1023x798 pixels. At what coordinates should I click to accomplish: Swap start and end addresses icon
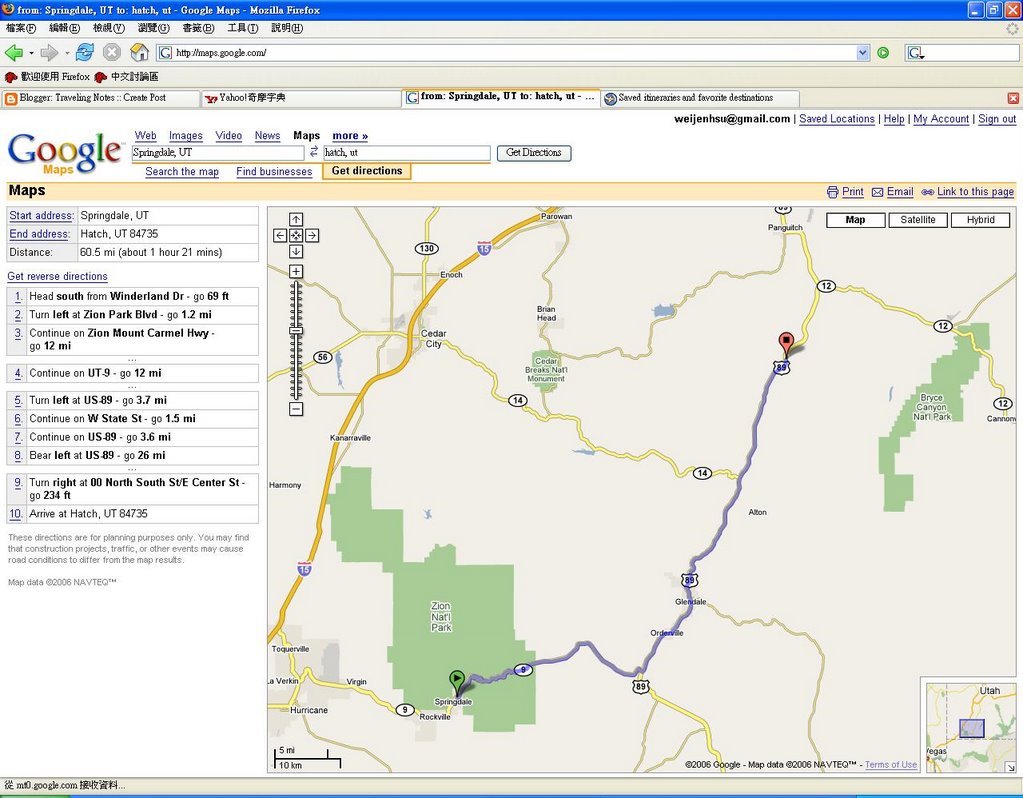pyautogui.click(x=314, y=151)
